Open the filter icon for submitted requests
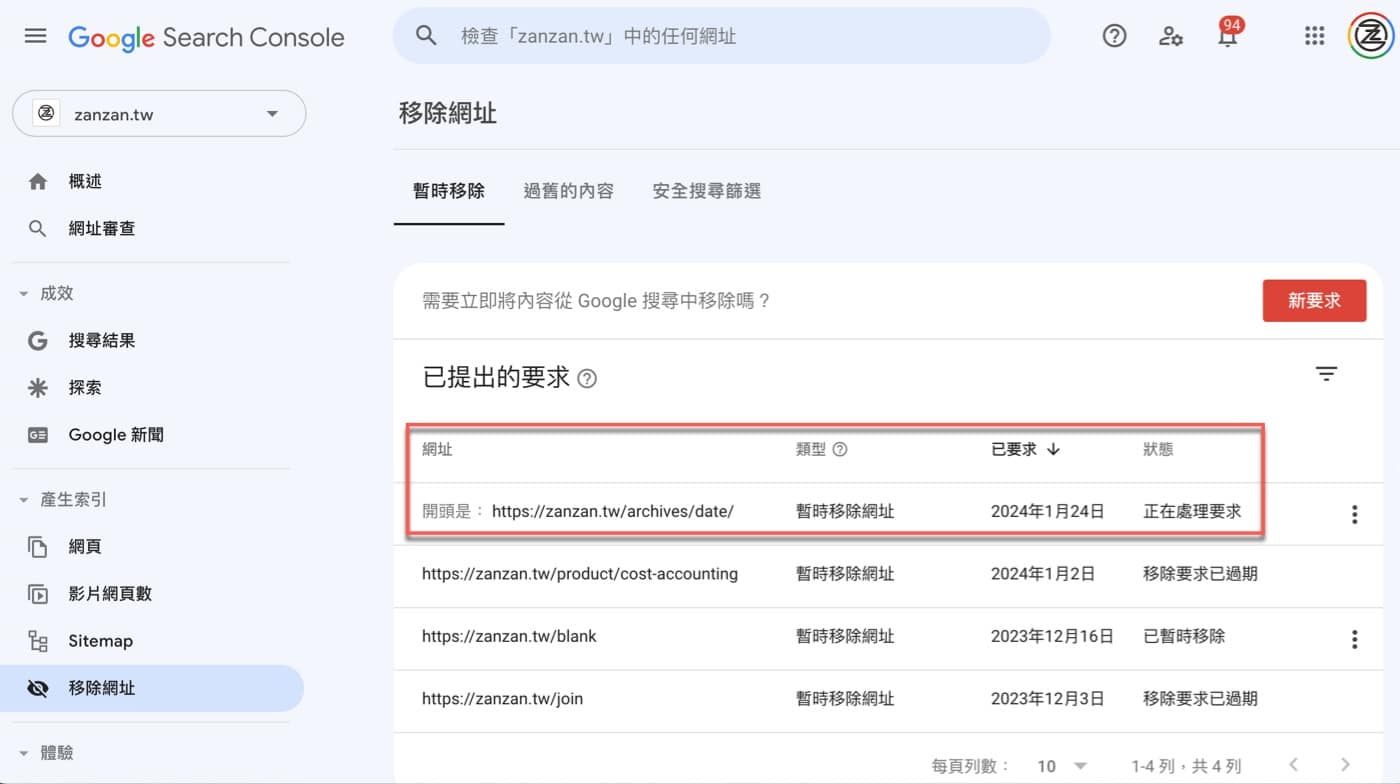The height and width of the screenshot is (784, 1400). (x=1326, y=374)
